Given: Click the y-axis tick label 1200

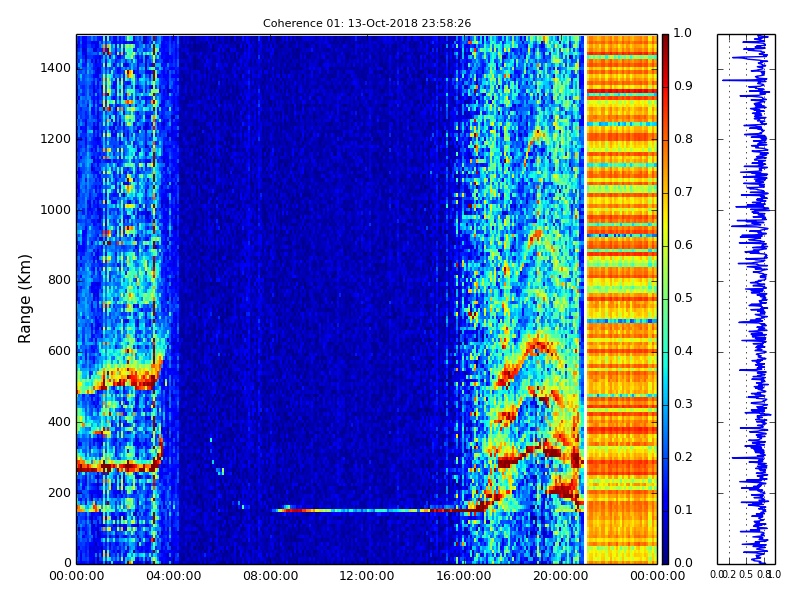Looking at the screenshot, I should tap(56, 139).
